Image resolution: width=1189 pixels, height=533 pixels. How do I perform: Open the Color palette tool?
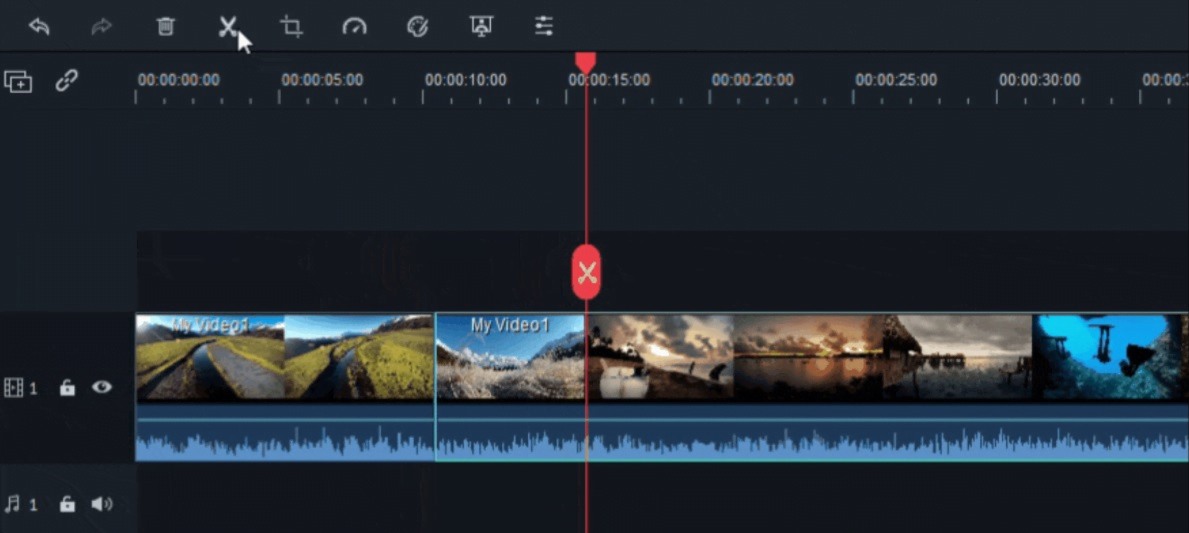click(418, 27)
